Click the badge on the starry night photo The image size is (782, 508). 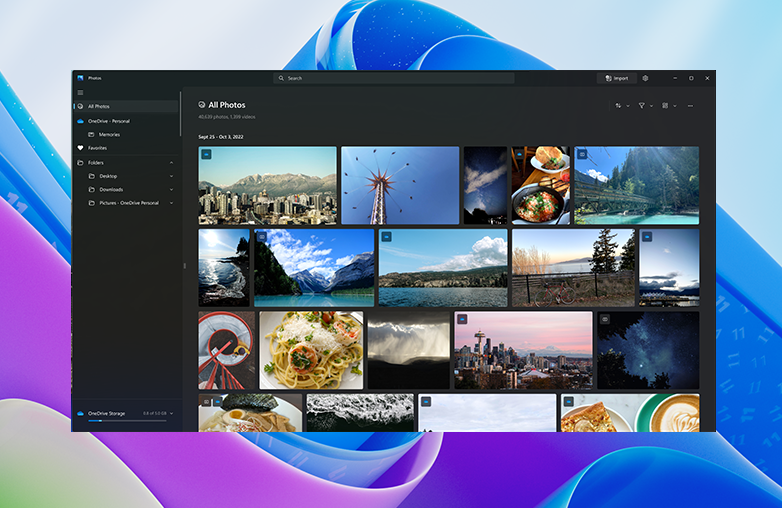(x=605, y=319)
